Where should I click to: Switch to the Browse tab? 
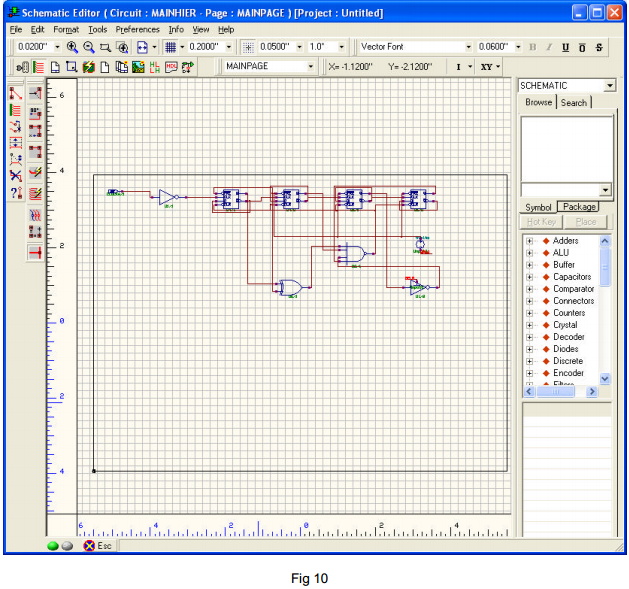tap(538, 102)
